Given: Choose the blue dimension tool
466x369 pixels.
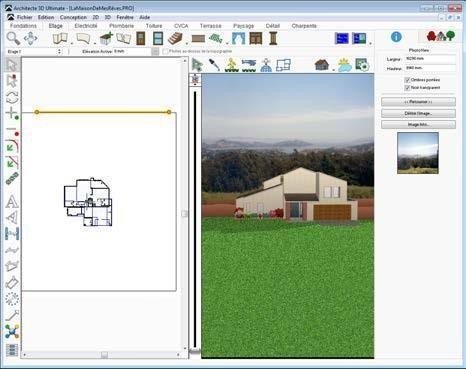Looking at the screenshot, I should tap(12, 234).
